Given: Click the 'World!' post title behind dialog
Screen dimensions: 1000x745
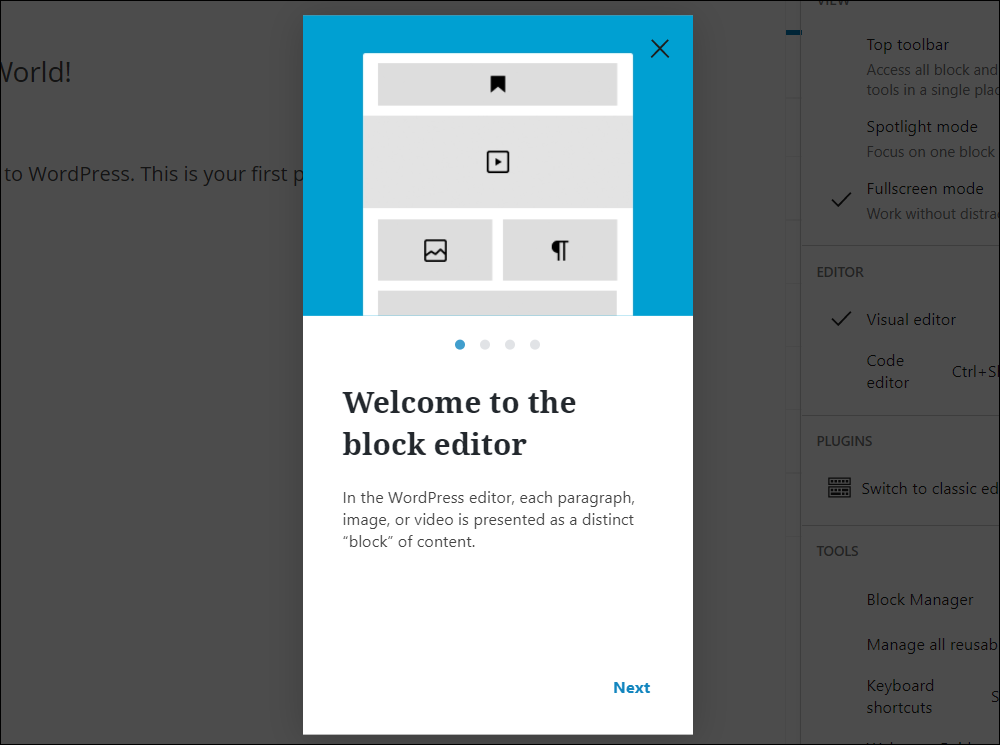Looking at the screenshot, I should [x=36, y=72].
